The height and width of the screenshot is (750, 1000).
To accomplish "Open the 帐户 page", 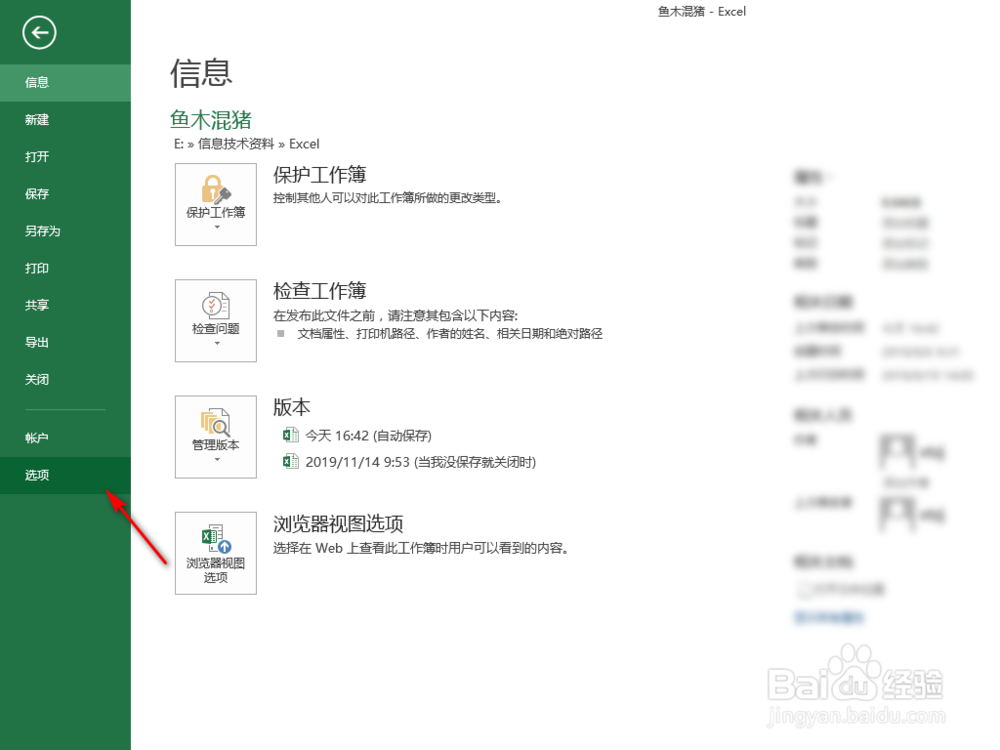I will [x=65, y=438].
